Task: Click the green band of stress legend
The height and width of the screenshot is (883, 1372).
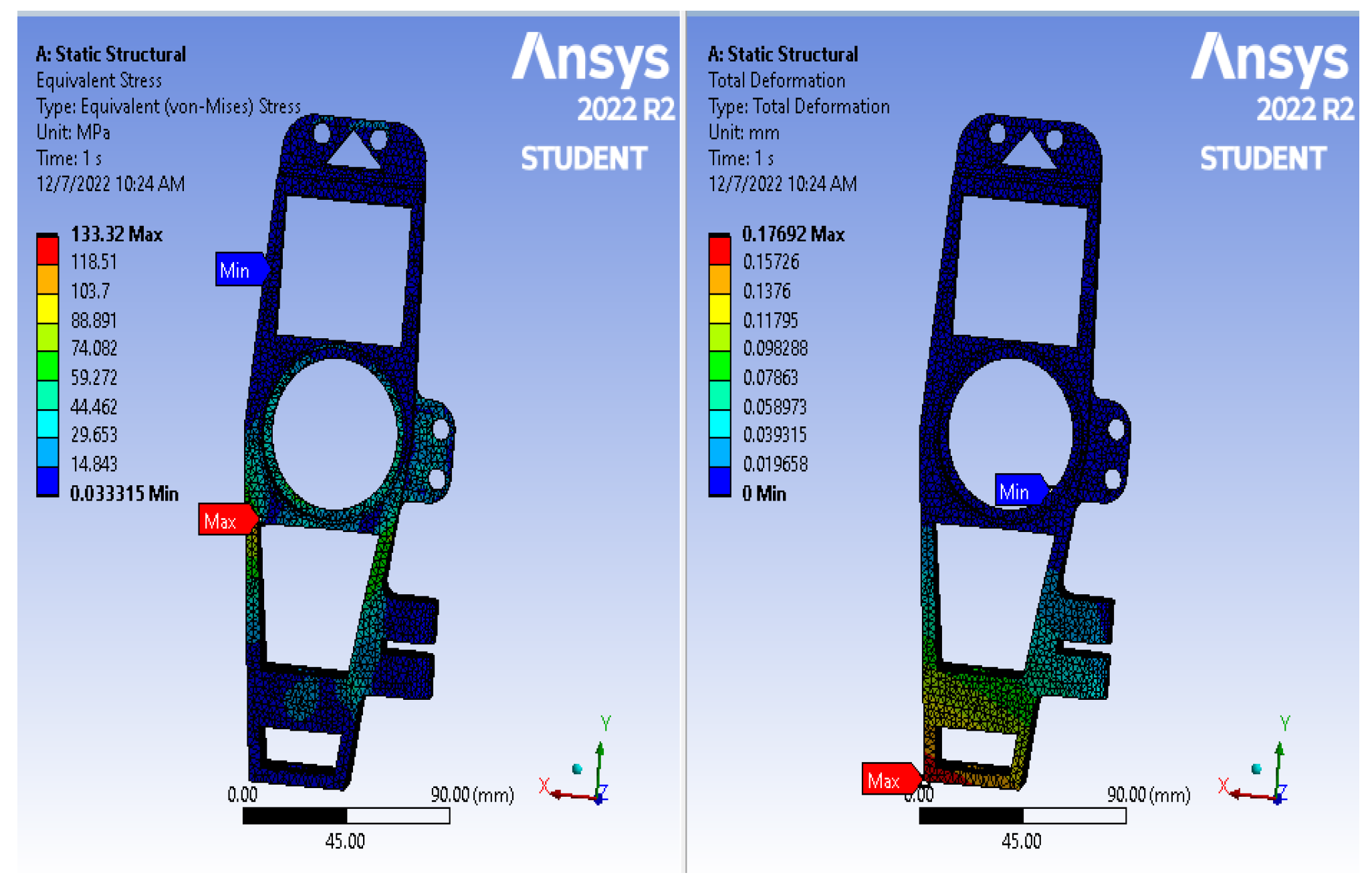Action: point(47,366)
